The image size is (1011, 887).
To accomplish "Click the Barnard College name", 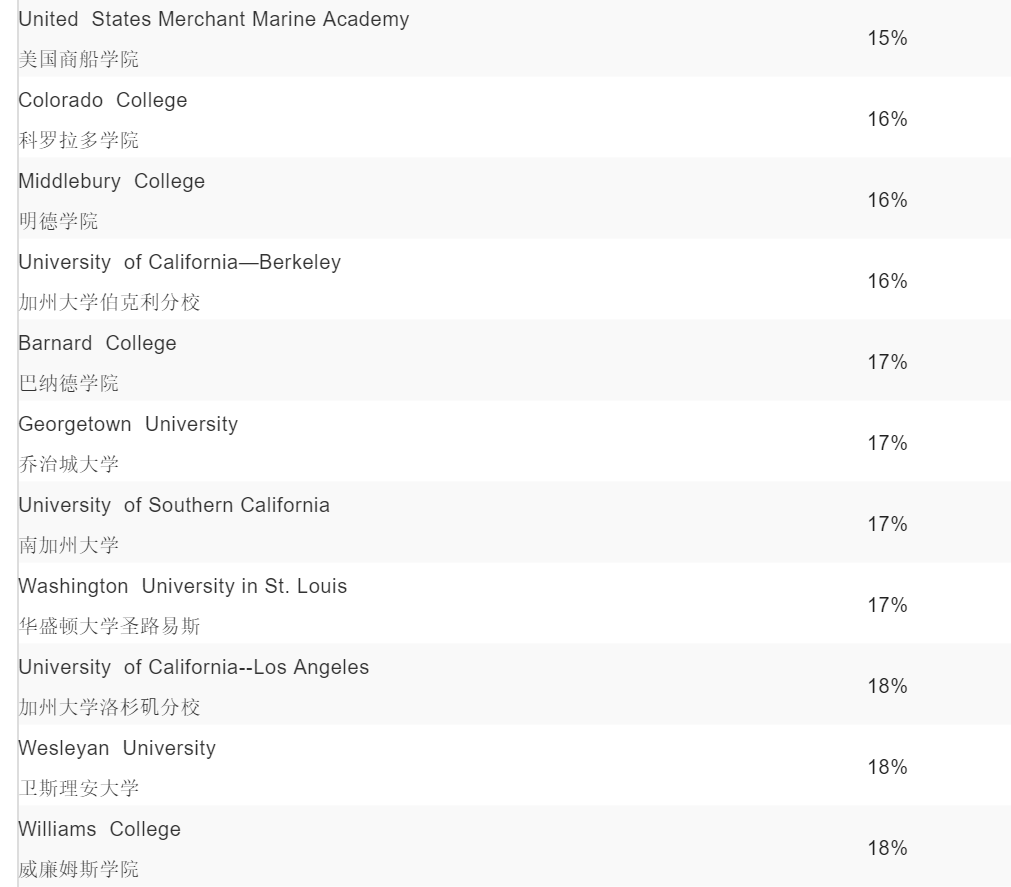I will click(x=97, y=343).
